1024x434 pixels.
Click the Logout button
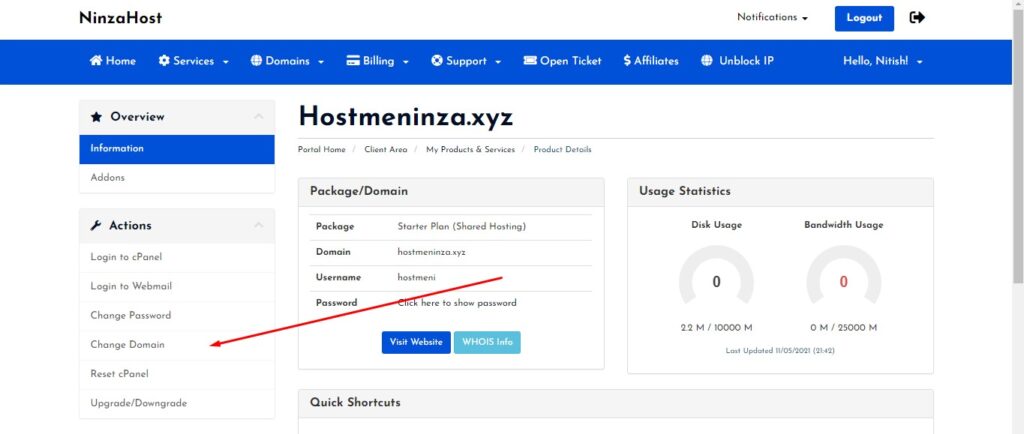coord(864,18)
